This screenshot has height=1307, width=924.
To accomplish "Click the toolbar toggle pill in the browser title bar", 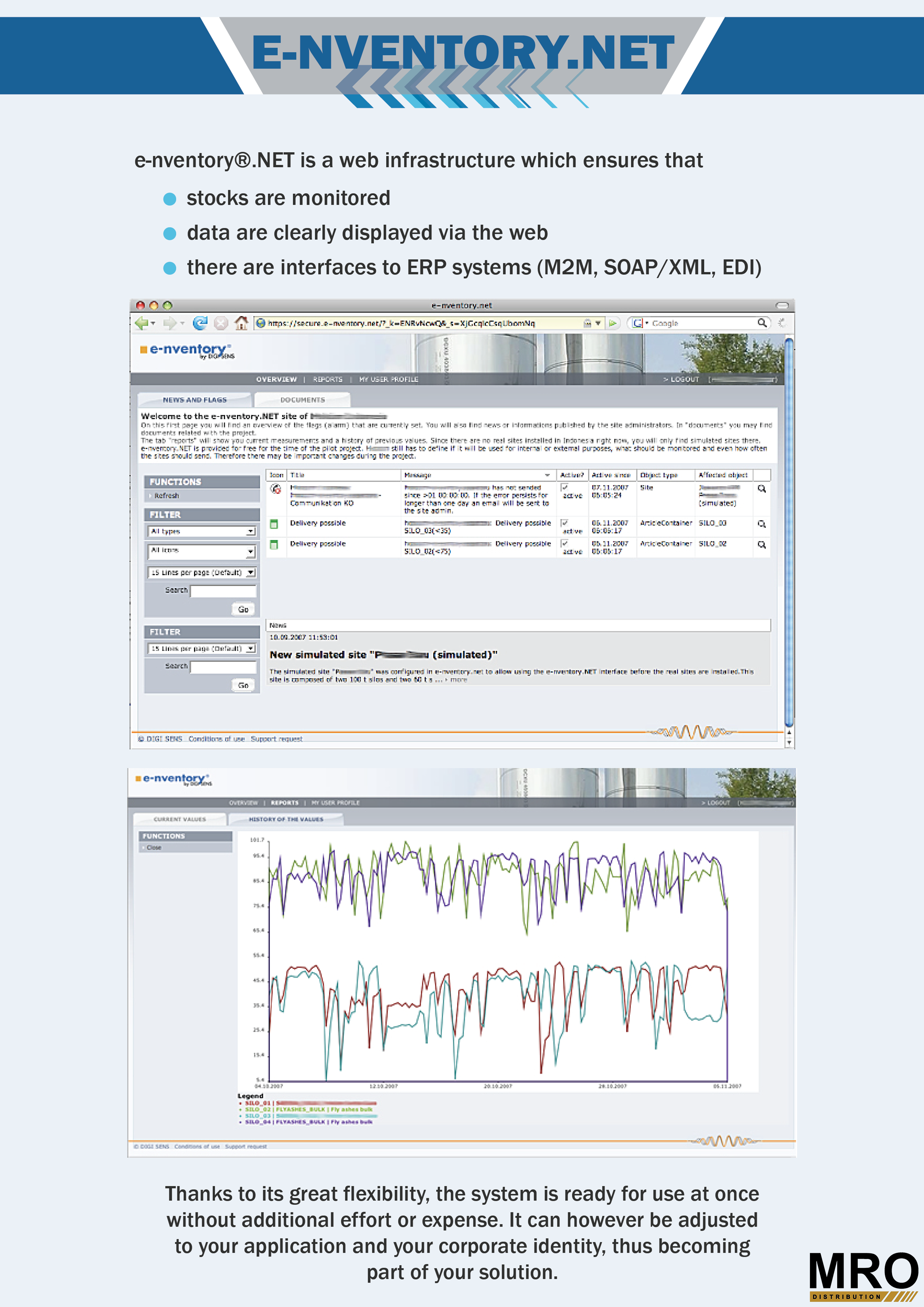I will coord(782,305).
